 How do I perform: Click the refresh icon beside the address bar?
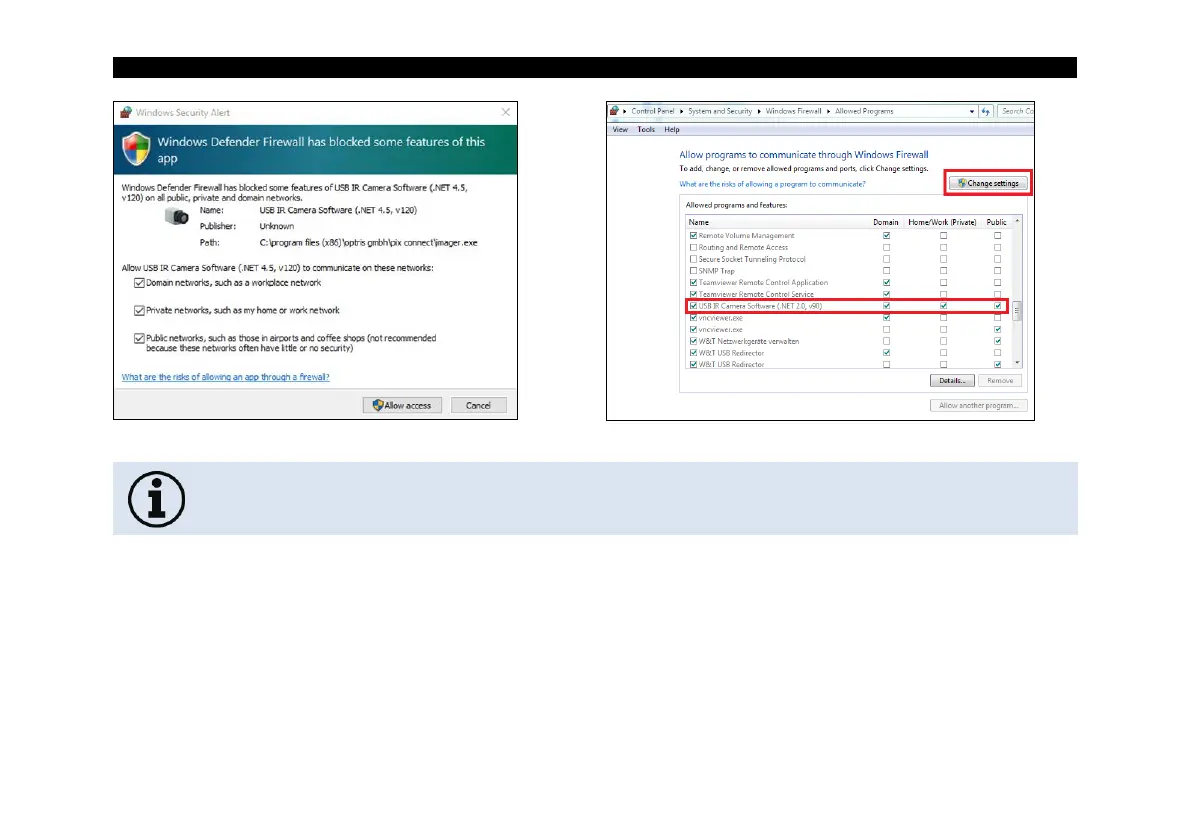pos(986,111)
